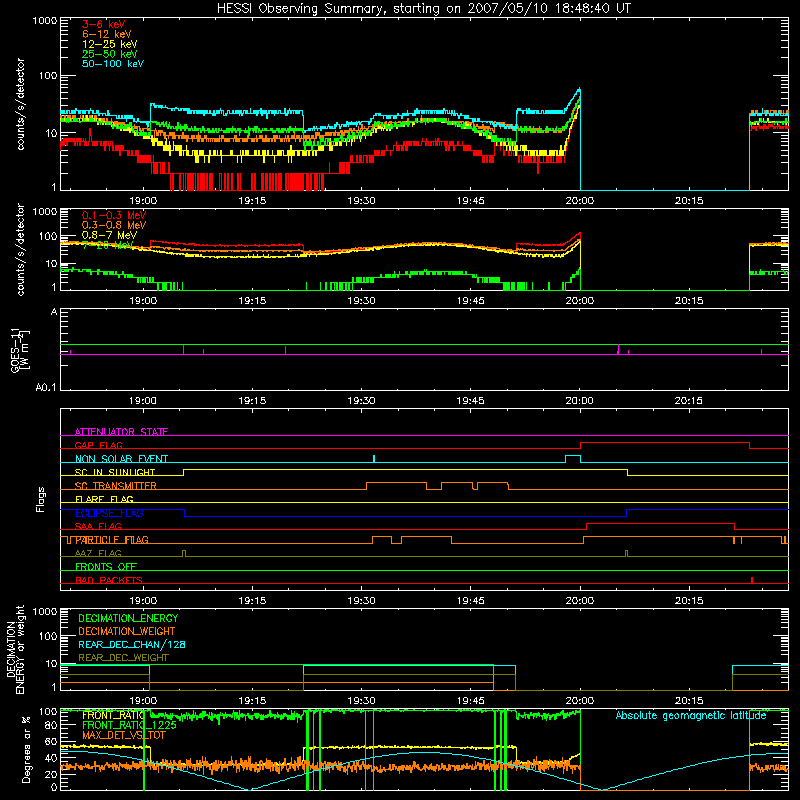This screenshot has width=800, height=800.
Task: Click the GOES y-axis label
Action: (x=19, y=351)
